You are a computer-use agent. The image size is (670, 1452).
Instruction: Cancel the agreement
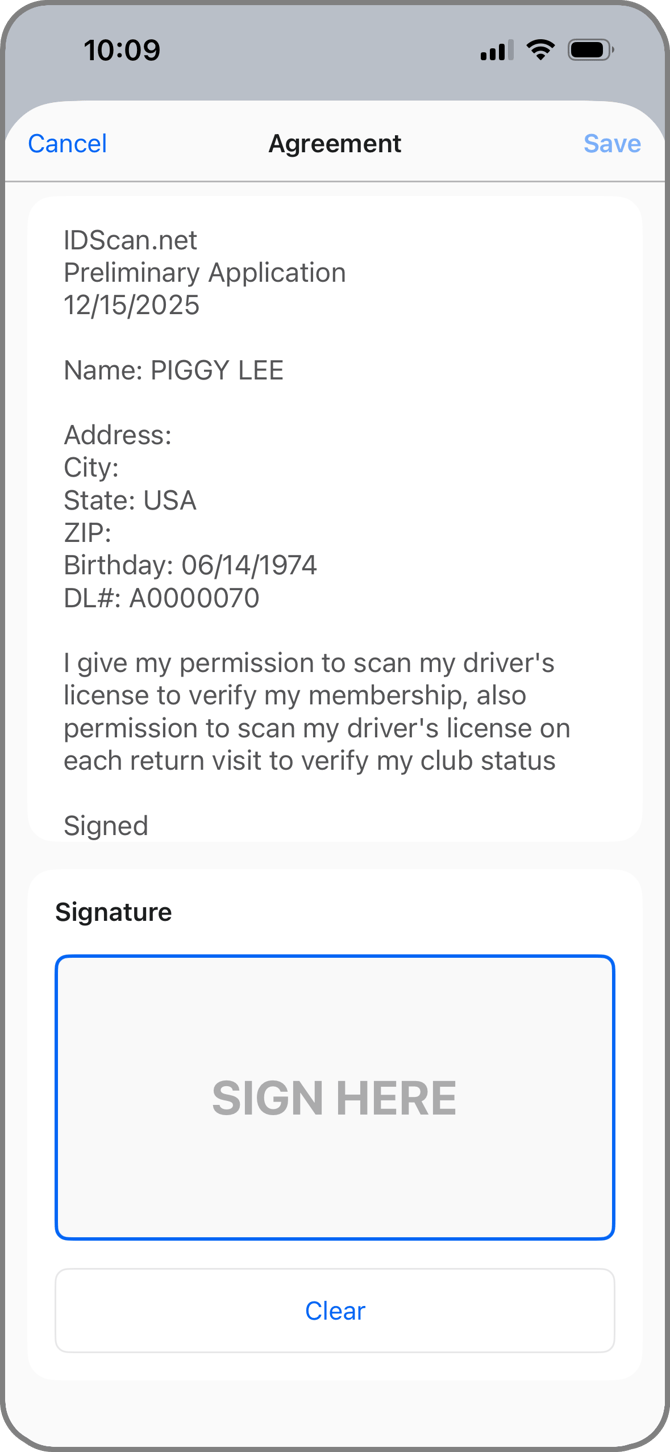67,144
